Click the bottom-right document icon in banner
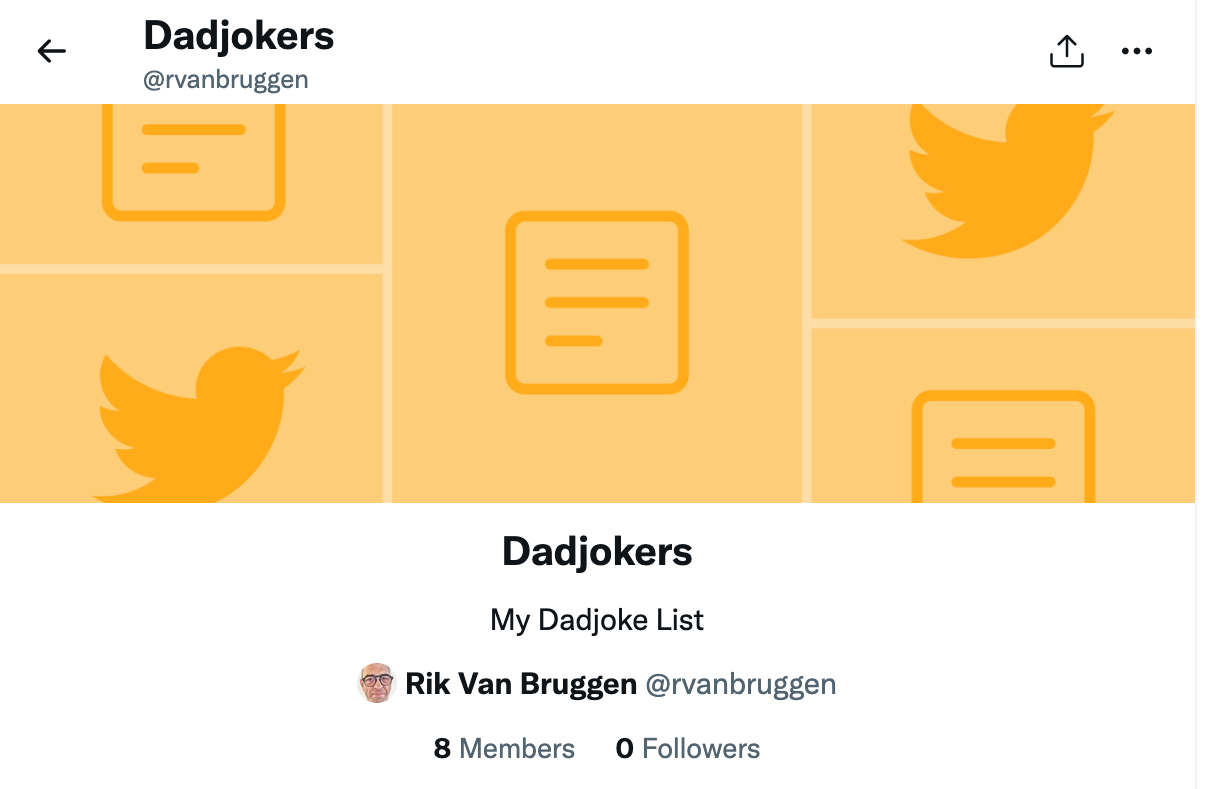 tap(1003, 446)
